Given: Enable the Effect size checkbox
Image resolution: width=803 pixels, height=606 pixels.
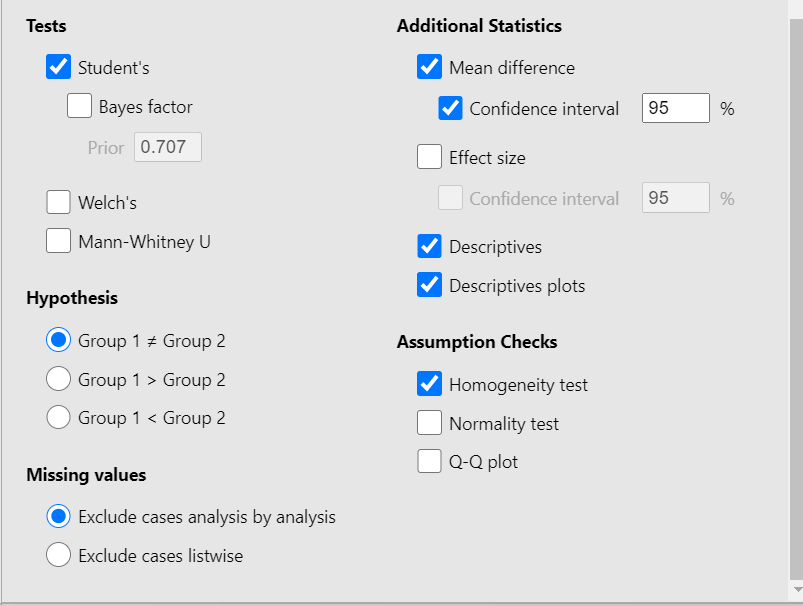Looking at the screenshot, I should coord(430,157).
